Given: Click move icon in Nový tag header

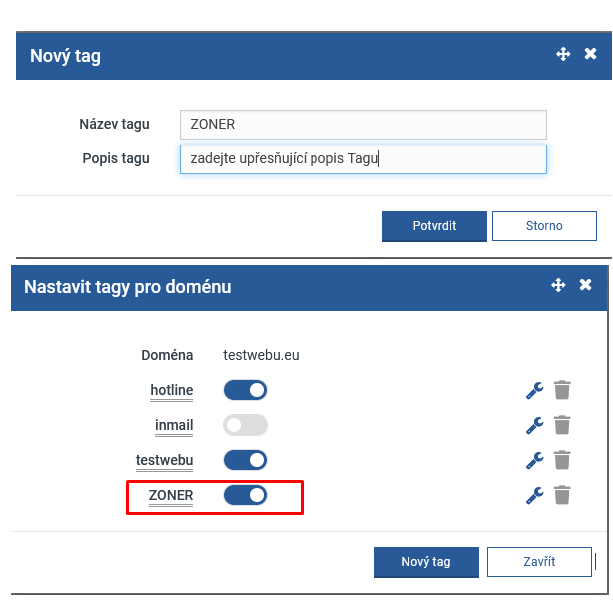Looking at the screenshot, I should pos(563,55).
